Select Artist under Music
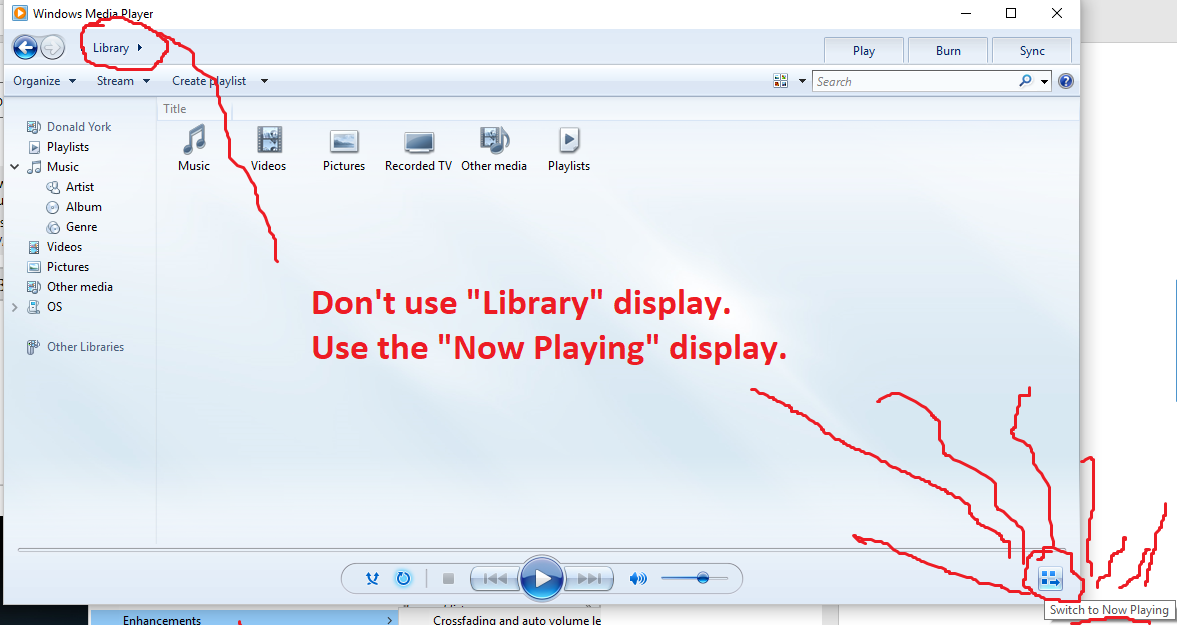The height and width of the screenshot is (625, 1177). (x=80, y=187)
